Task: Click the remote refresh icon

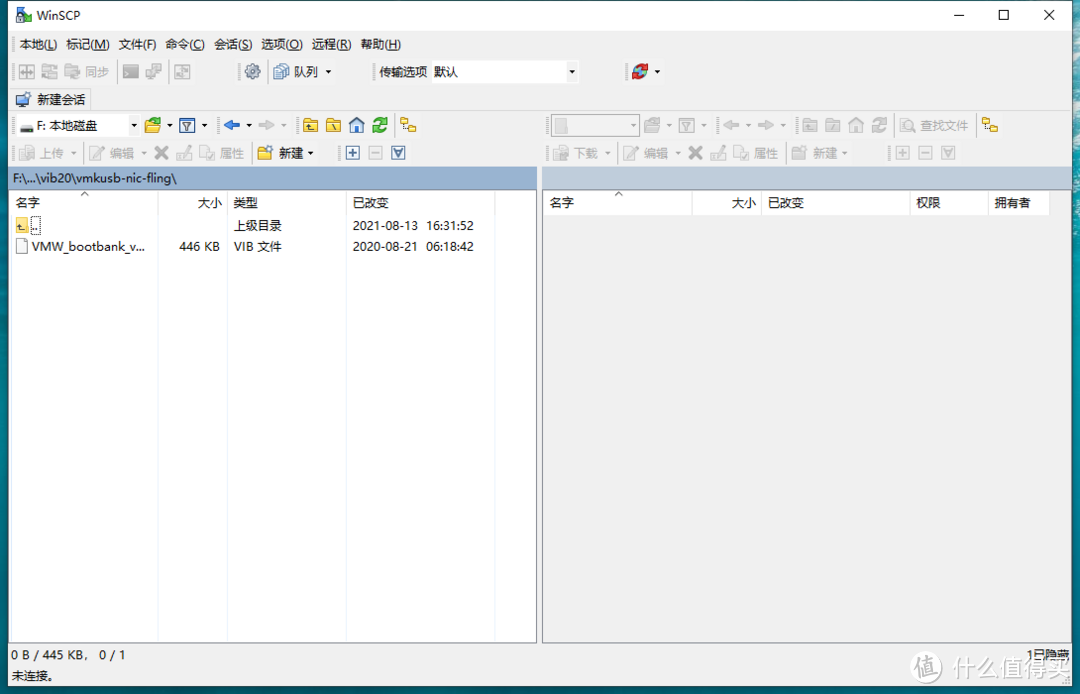Action: (879, 125)
